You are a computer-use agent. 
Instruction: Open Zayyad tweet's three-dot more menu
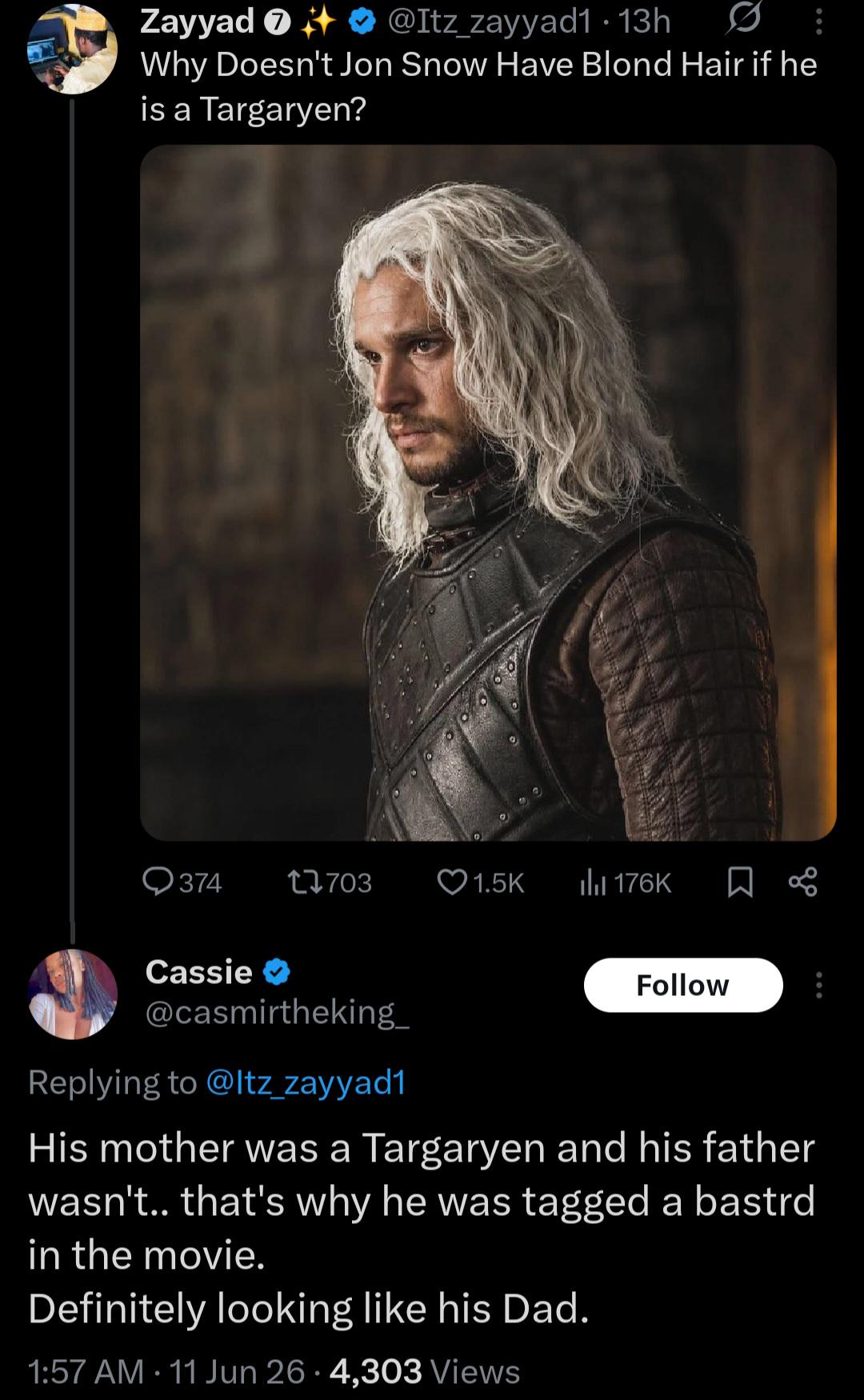click(818, 22)
